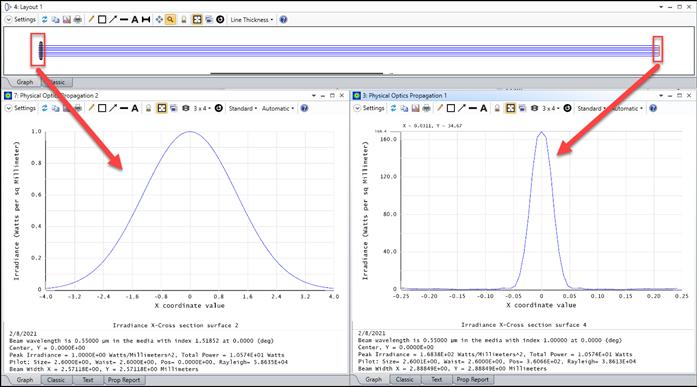Switch to Text tab in Propagation 1
Screen dimensions: 697x387
437,379
